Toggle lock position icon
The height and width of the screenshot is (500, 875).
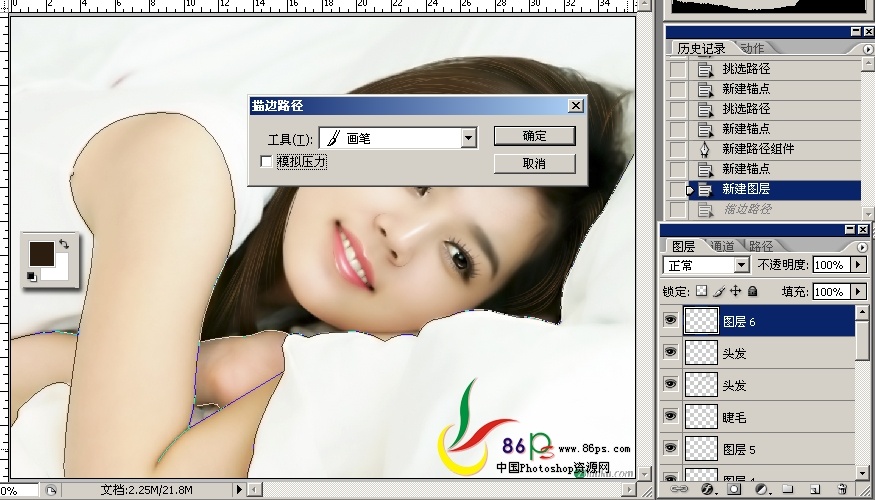tap(735, 291)
